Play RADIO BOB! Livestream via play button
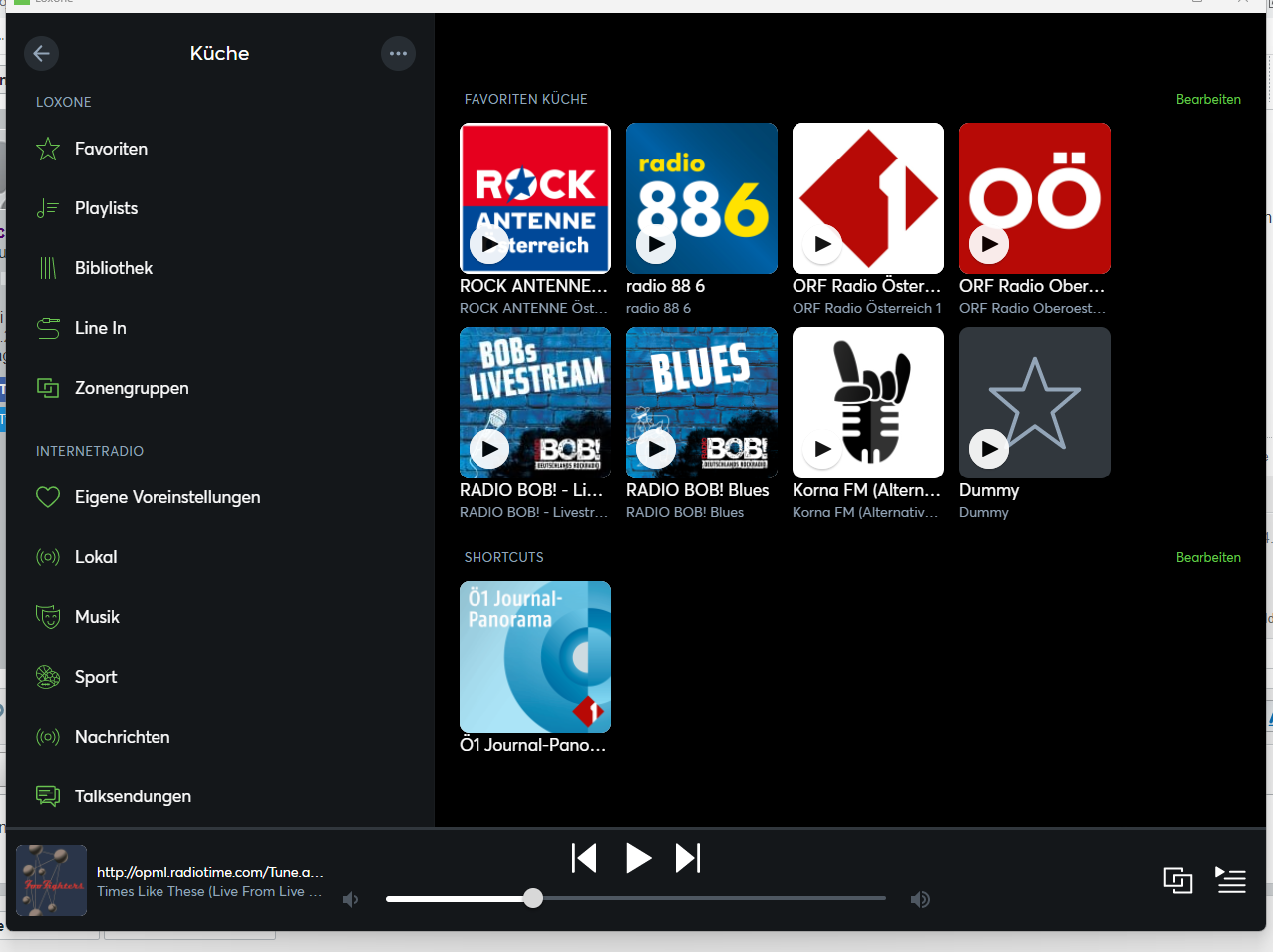This screenshot has height=952, width=1273. [489, 449]
